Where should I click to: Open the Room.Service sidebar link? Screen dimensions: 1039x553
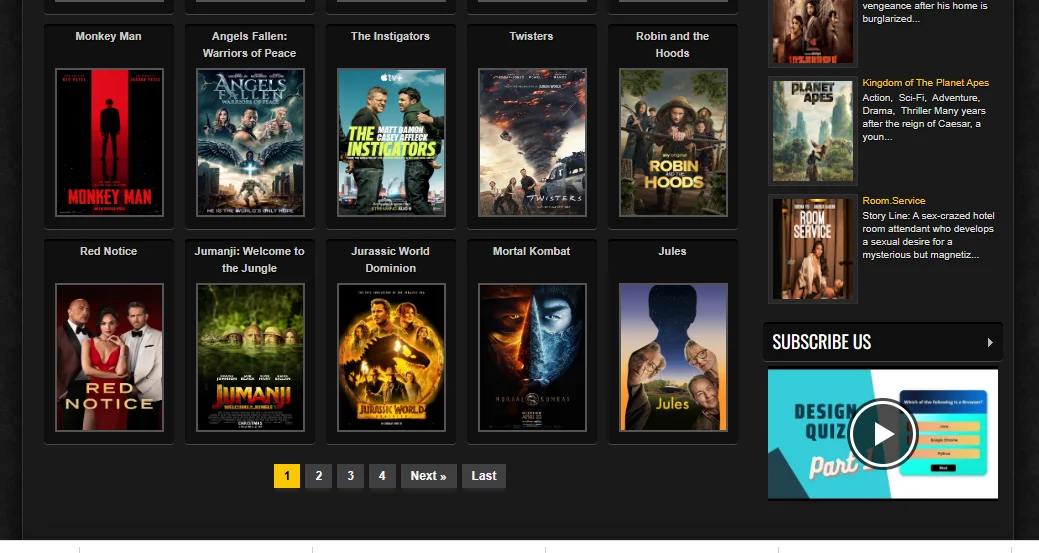tap(894, 201)
